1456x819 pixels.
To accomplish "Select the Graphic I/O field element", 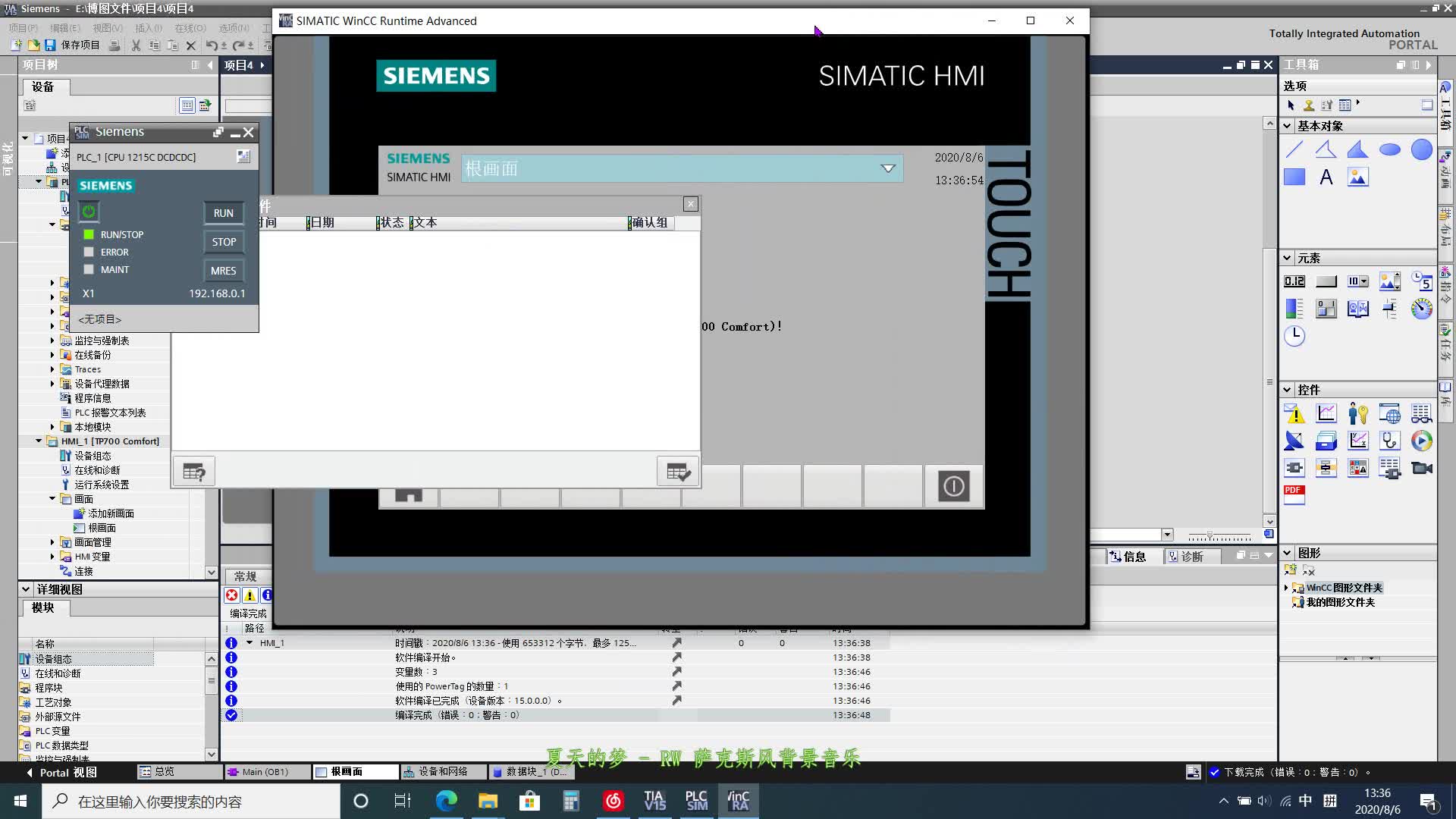I will pyautogui.click(x=1389, y=281).
